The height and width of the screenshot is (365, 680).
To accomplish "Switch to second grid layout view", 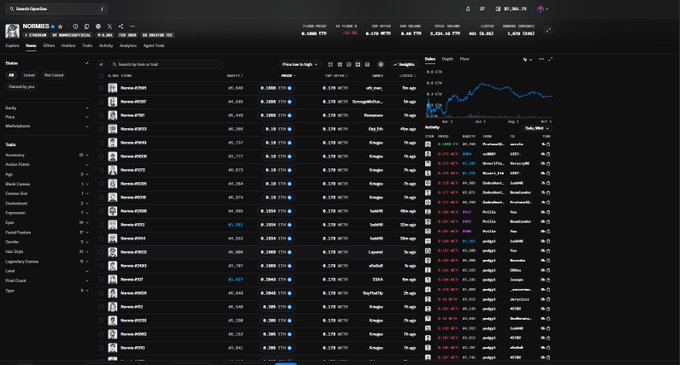I will pyautogui.click(x=340, y=64).
